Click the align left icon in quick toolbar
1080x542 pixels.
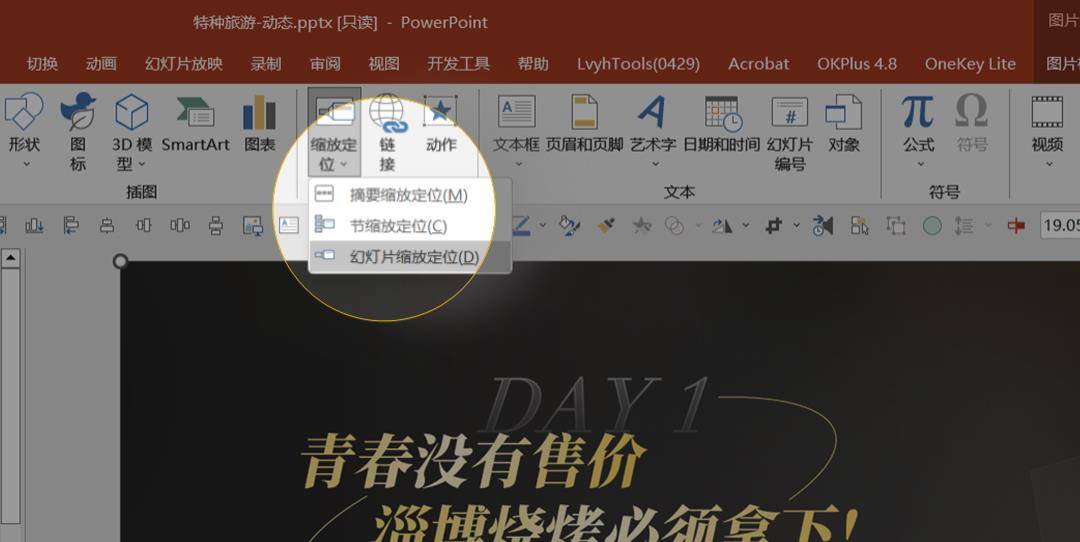pos(70,225)
